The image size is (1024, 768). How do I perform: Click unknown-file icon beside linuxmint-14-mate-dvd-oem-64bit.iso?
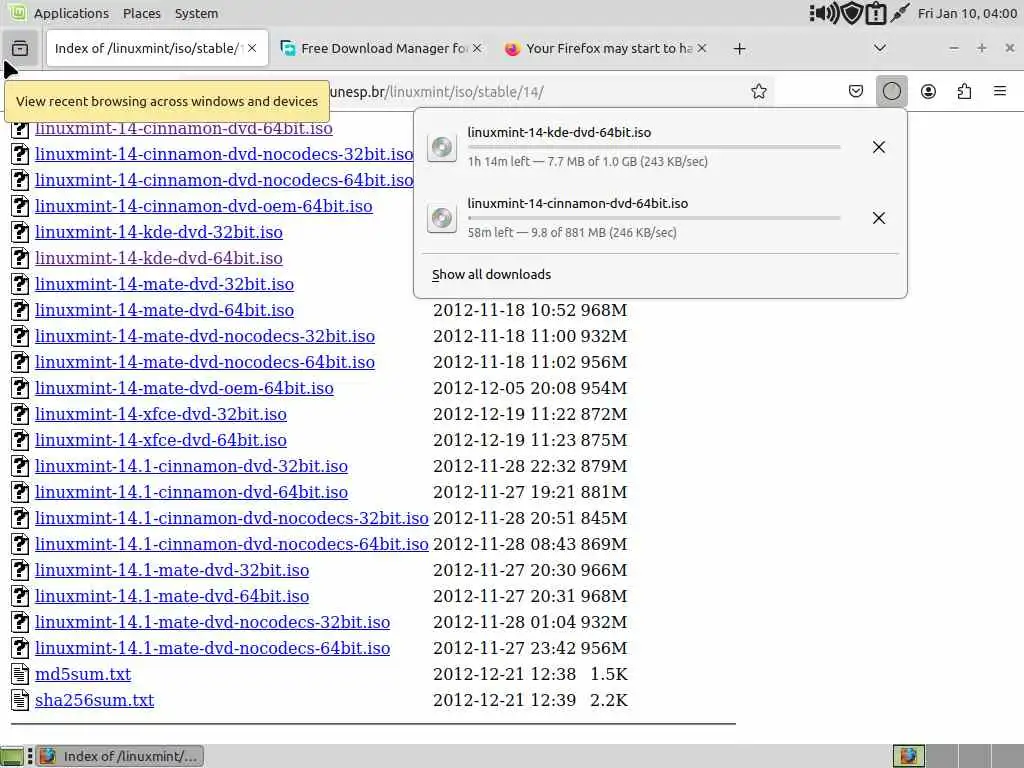[20, 388]
